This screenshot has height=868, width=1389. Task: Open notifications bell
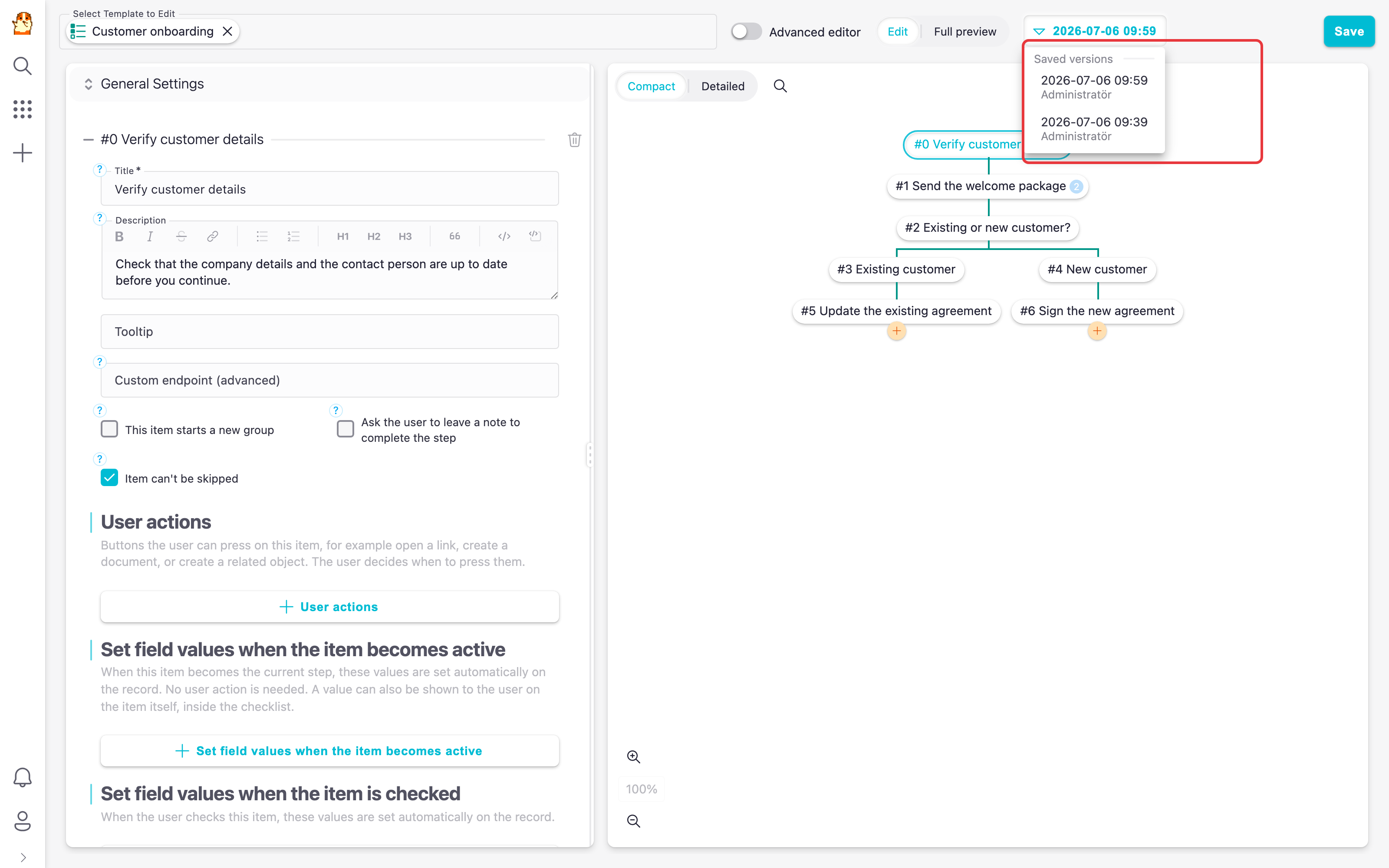pyautogui.click(x=23, y=777)
